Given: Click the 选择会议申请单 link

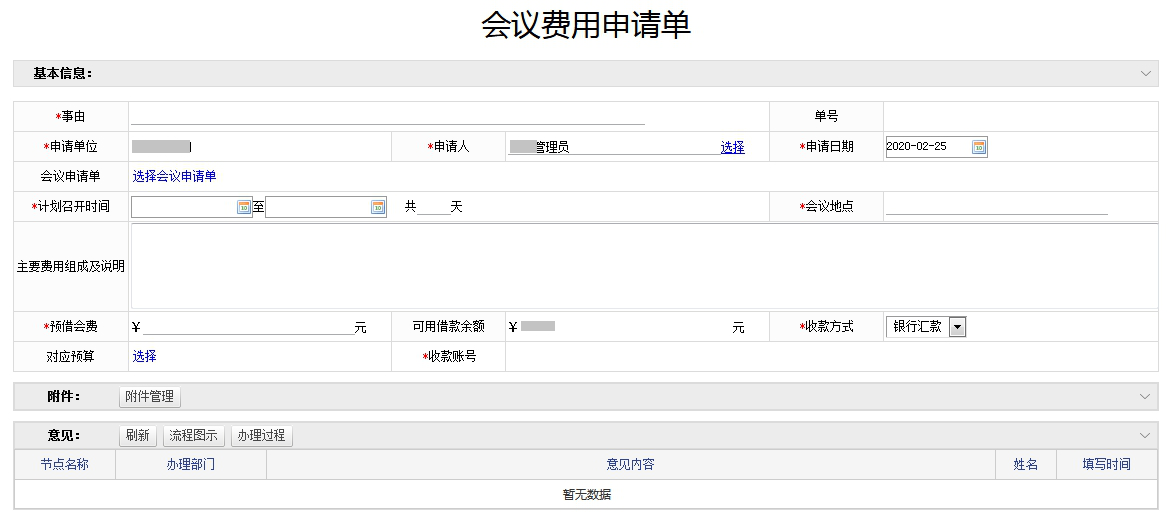Looking at the screenshot, I should [x=174, y=177].
